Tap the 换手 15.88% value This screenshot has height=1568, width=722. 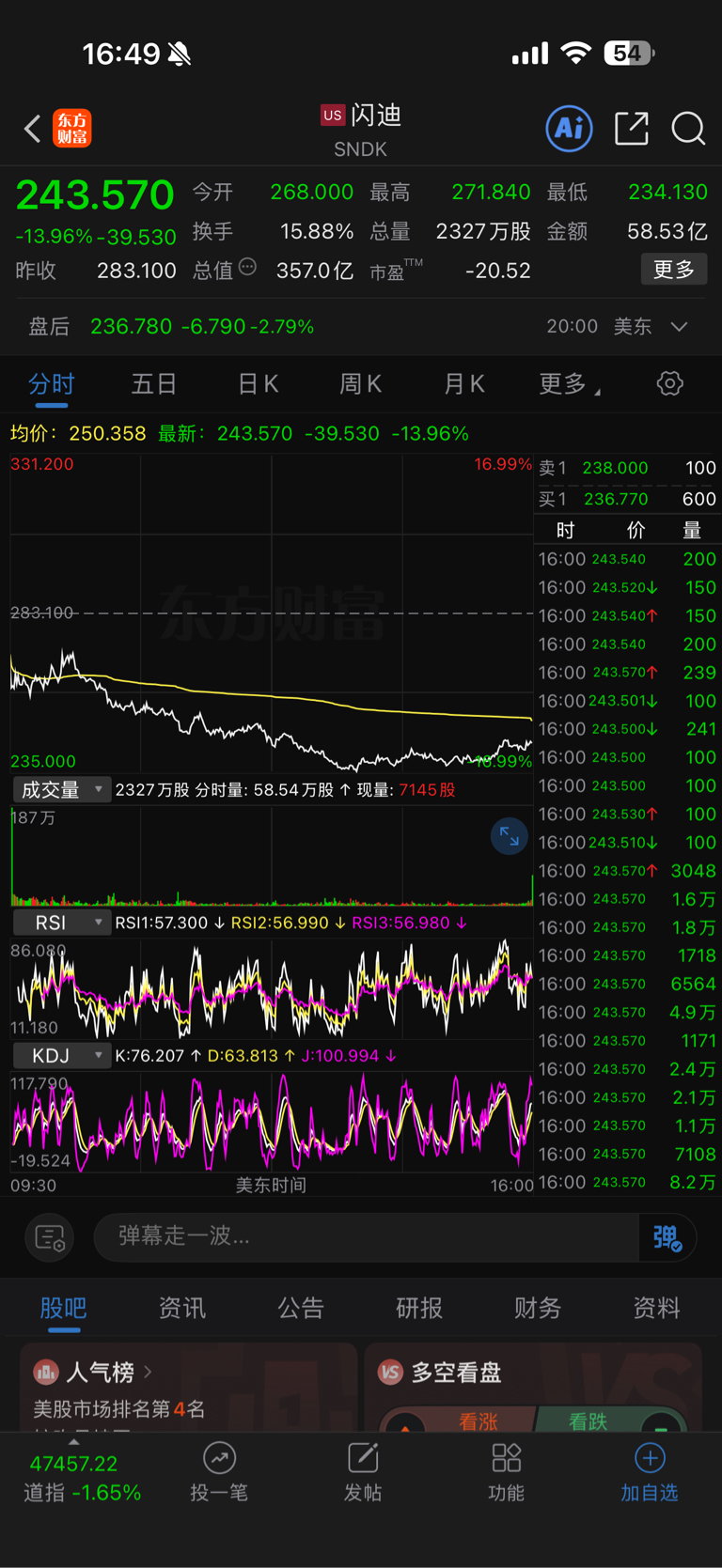pyautogui.click(x=317, y=231)
